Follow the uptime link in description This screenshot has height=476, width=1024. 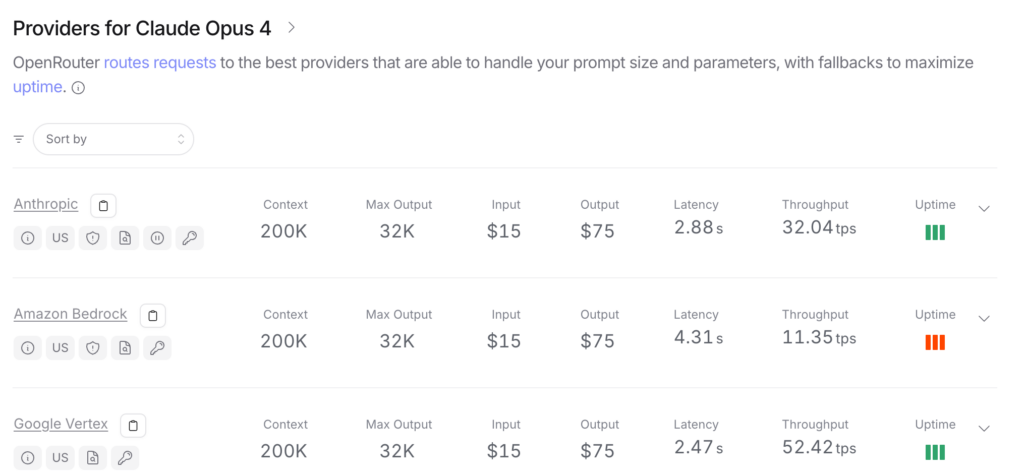37,87
